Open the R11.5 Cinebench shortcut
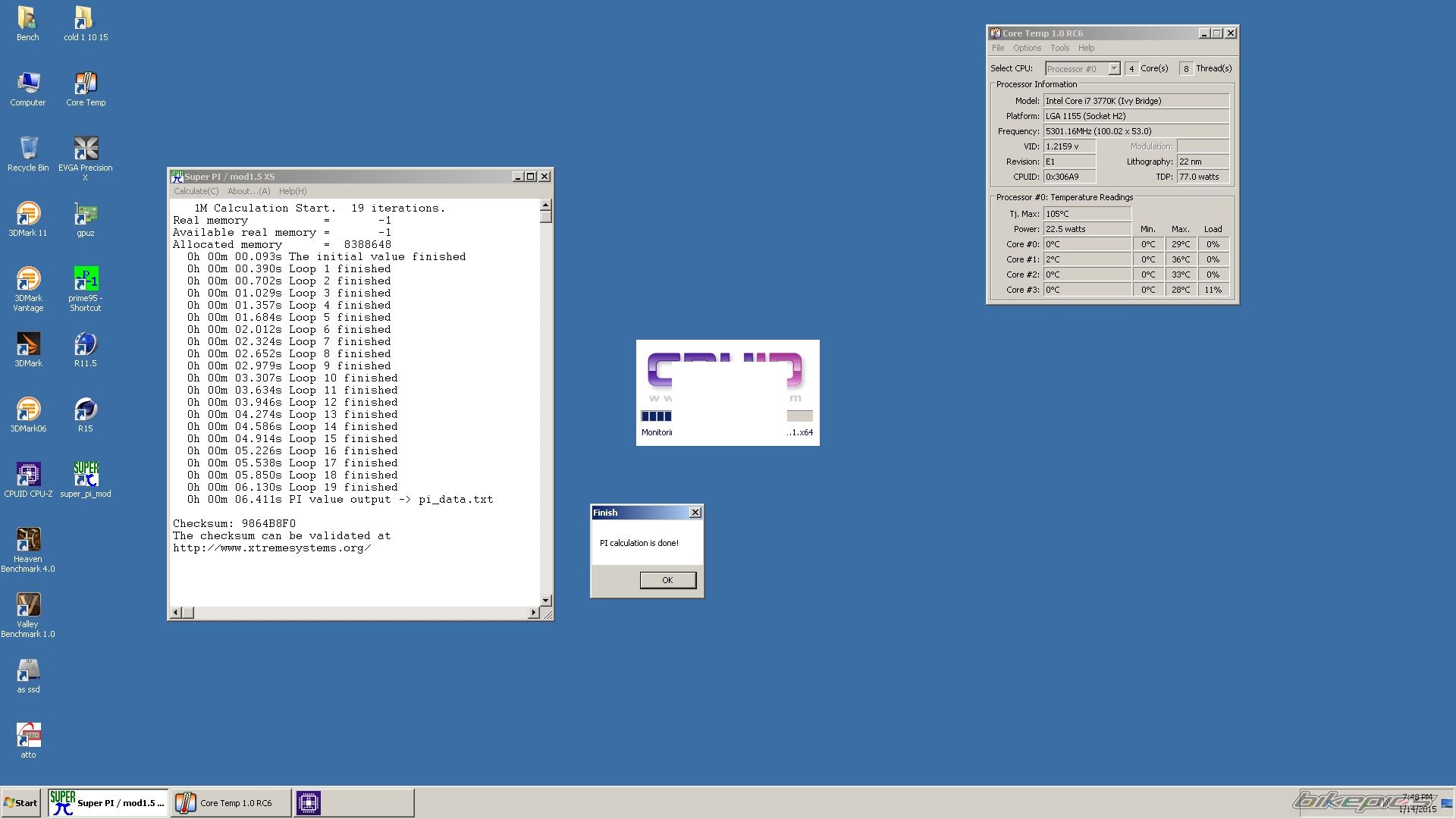The image size is (1456, 819). [x=85, y=350]
